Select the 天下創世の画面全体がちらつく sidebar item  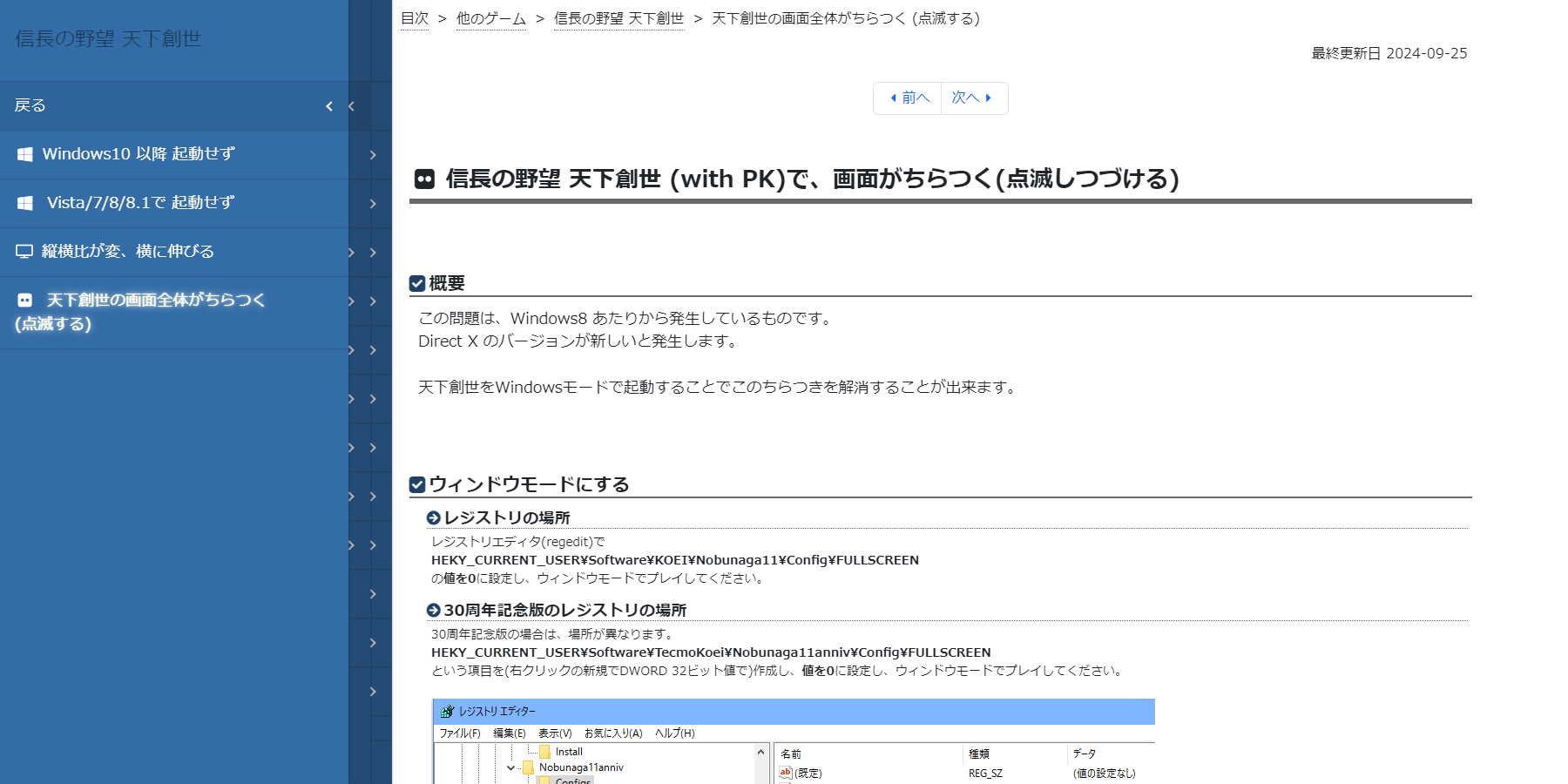pos(174,313)
